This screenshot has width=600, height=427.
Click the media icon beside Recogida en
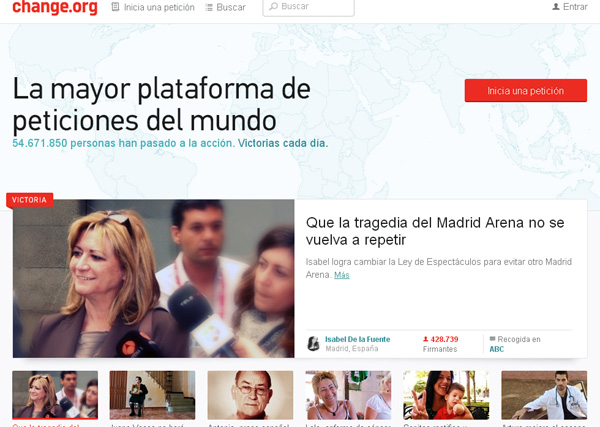point(492,340)
